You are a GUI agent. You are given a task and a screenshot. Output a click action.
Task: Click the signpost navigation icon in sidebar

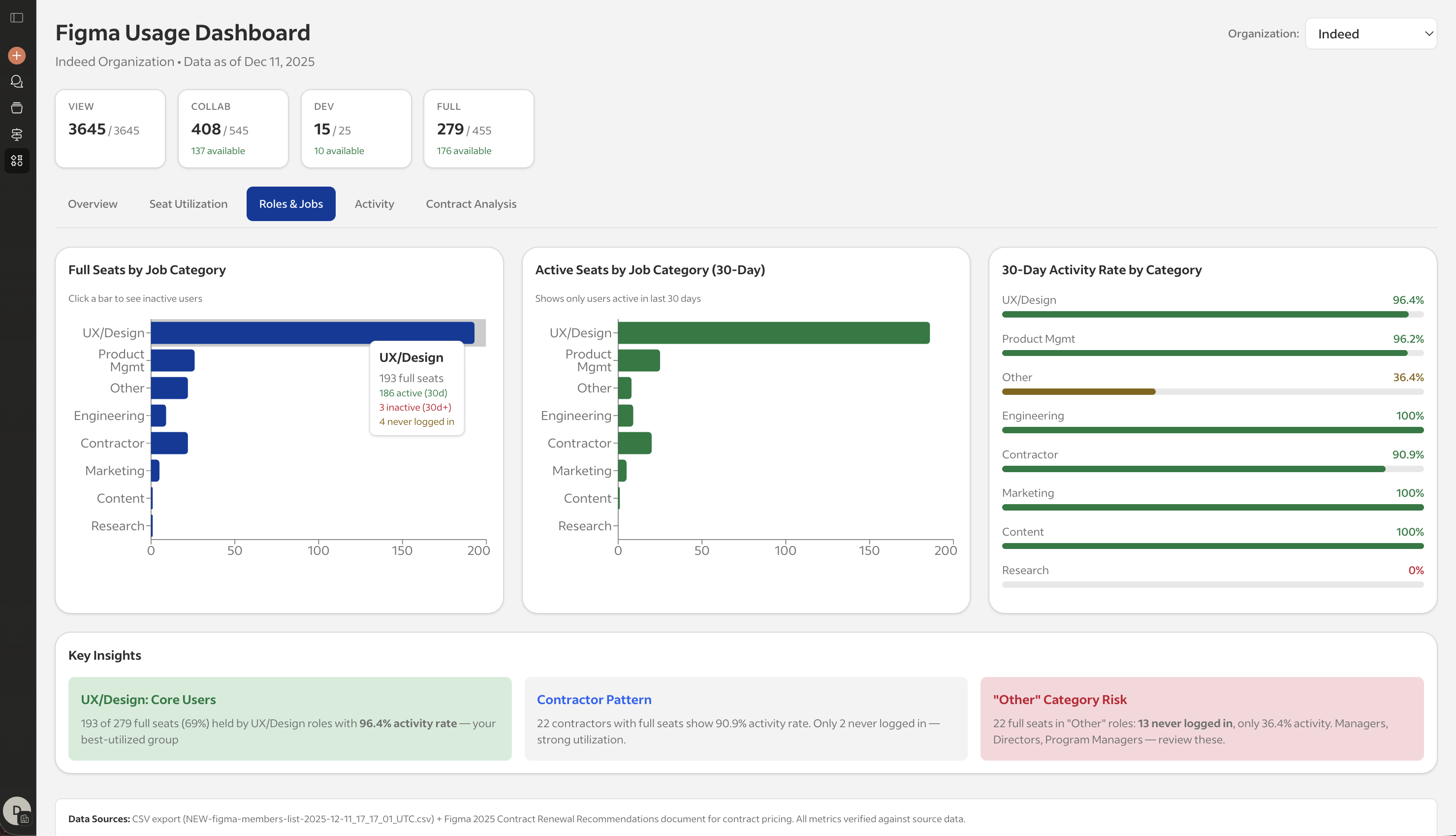tap(17, 134)
